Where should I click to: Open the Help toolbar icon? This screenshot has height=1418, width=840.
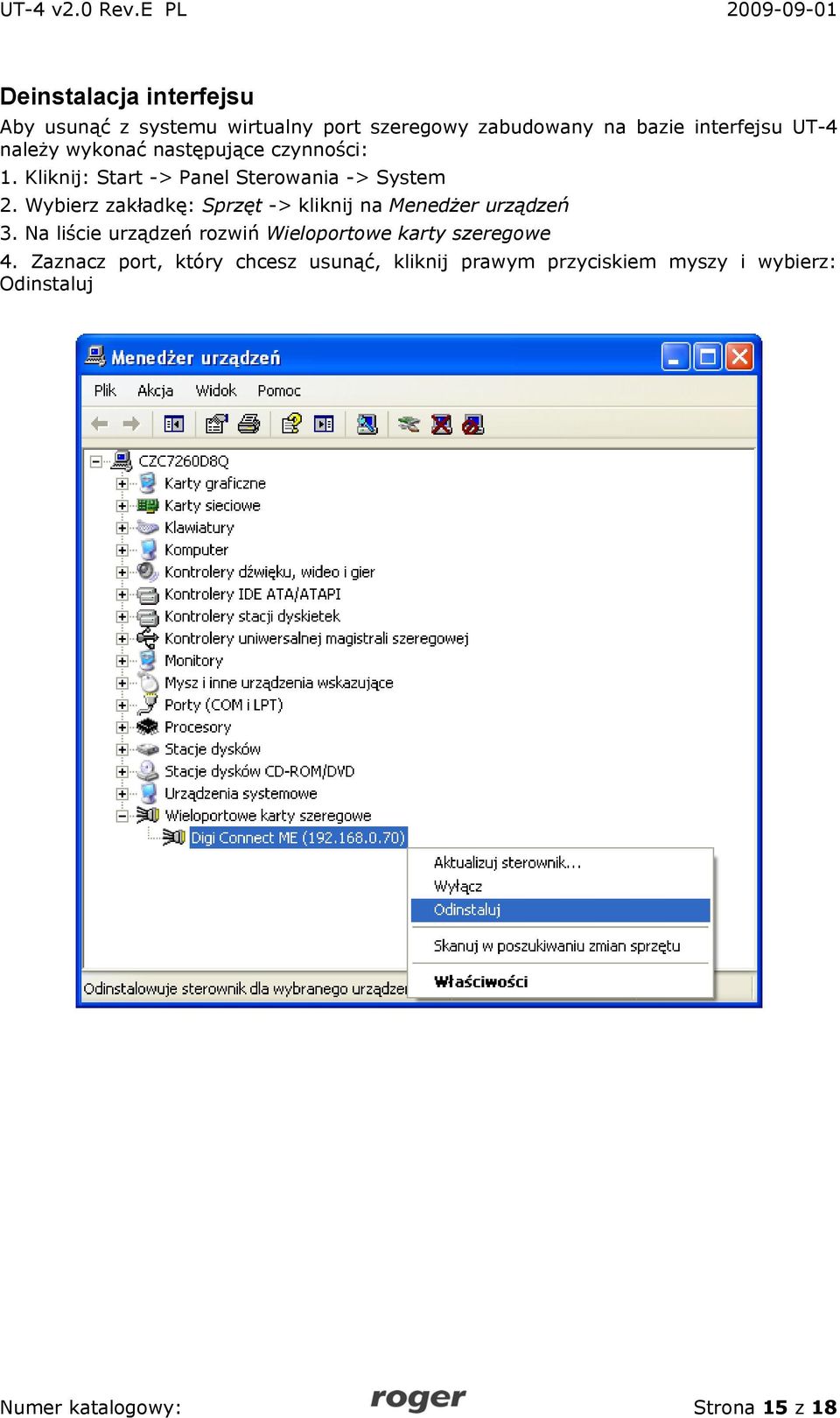tap(291, 425)
